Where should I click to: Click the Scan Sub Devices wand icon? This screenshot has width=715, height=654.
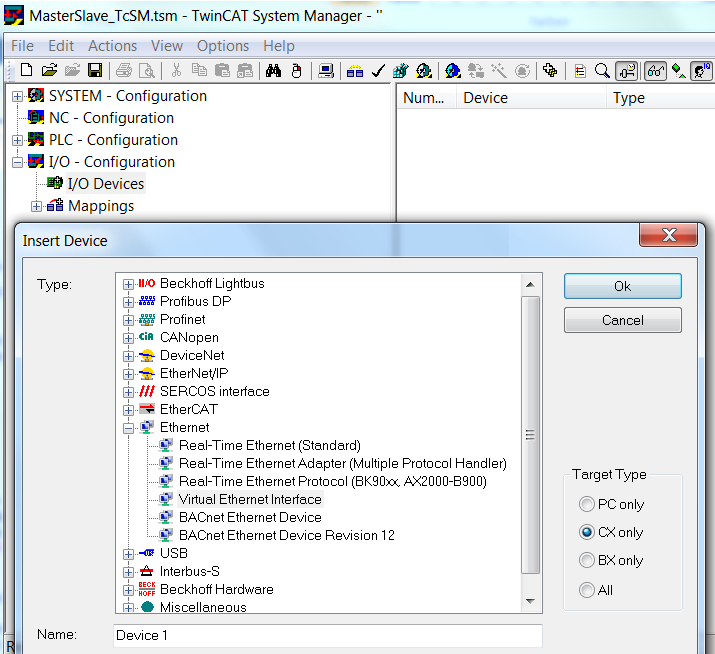pos(499,71)
